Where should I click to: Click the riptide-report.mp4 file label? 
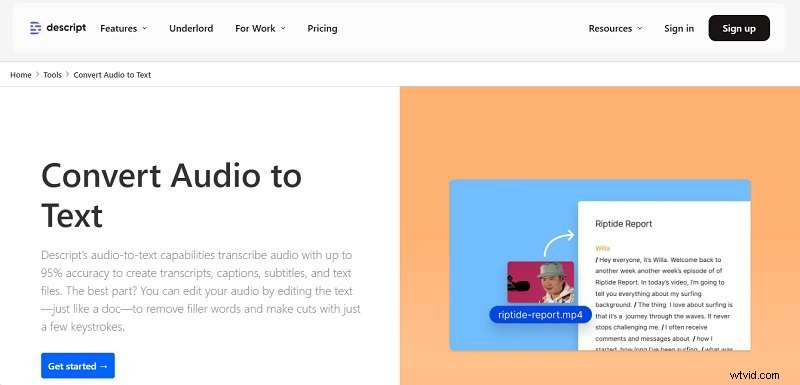pyautogui.click(x=540, y=315)
